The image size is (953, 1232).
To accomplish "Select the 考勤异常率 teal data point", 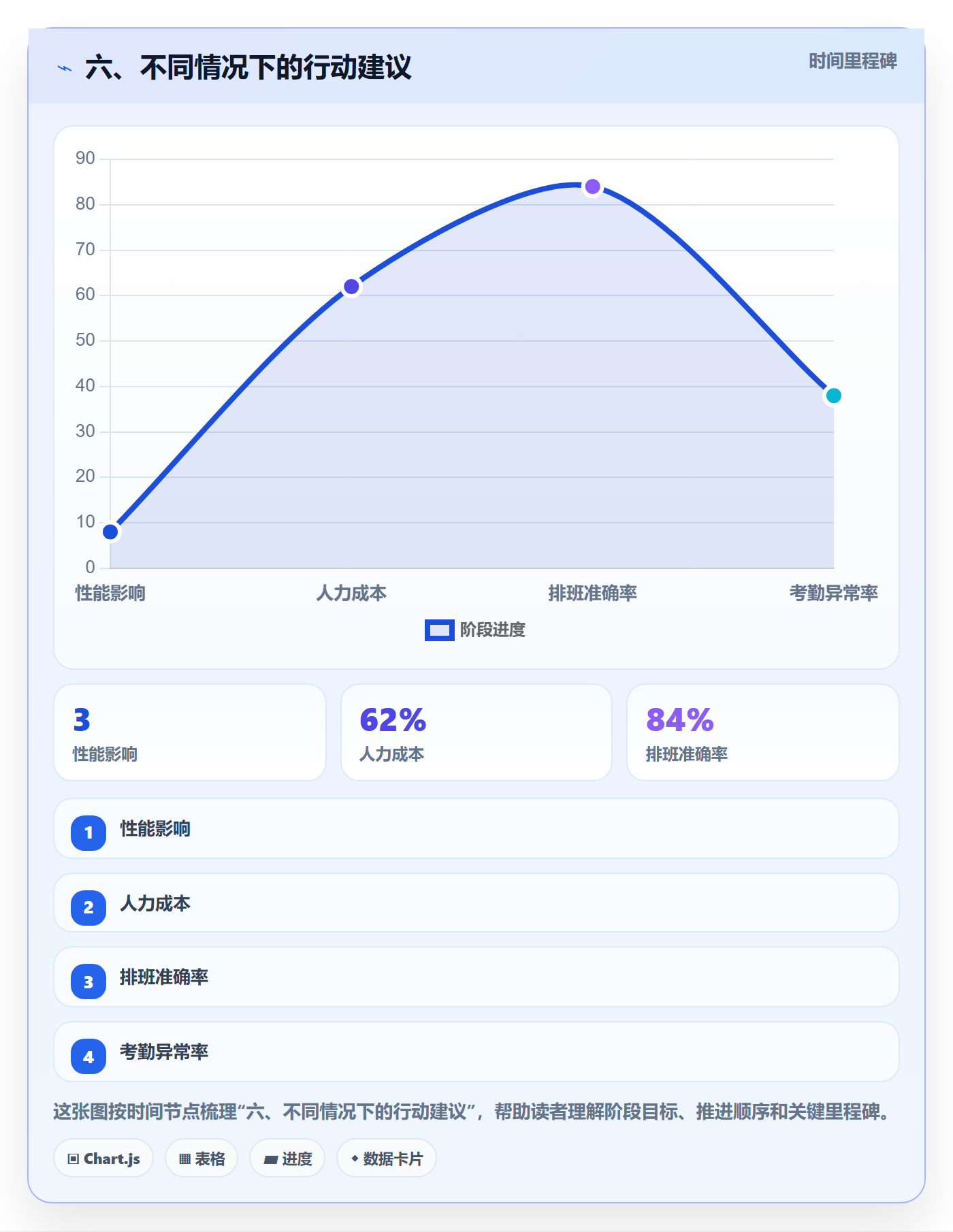I will [834, 395].
